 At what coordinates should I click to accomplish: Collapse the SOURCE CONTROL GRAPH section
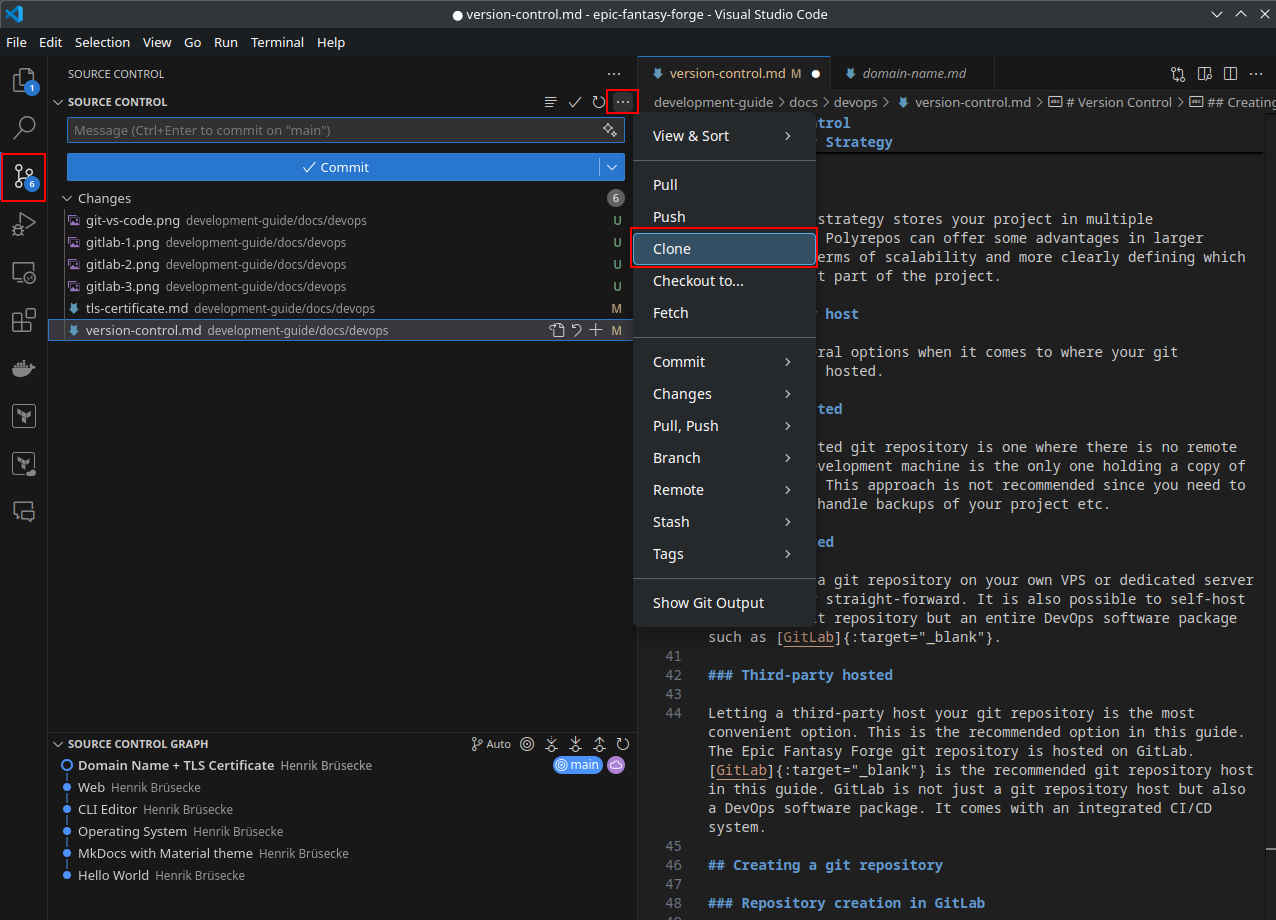pos(58,744)
